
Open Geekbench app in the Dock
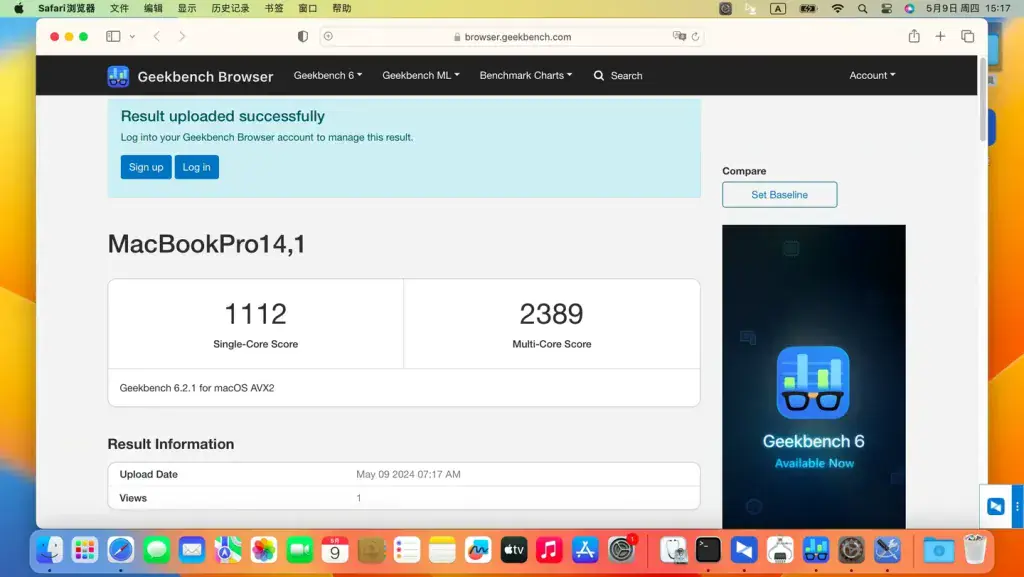816,550
